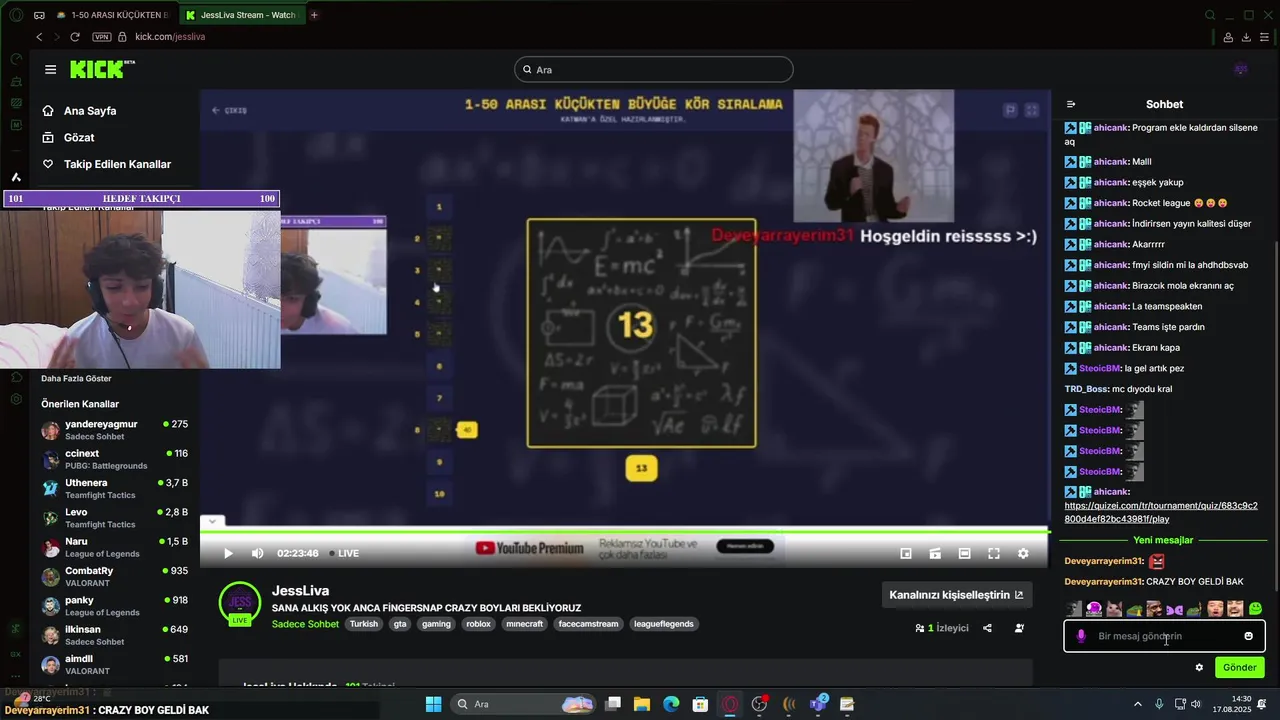Viewport: 1280px width, 720px height.
Task: Open Uthenera channel in sidebar
Action: 114,488
